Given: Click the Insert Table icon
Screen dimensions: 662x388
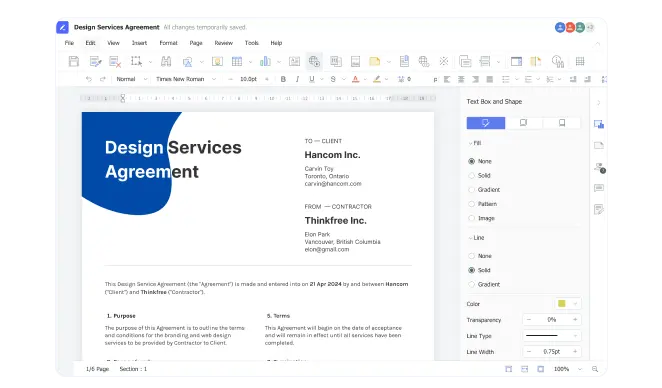Looking at the screenshot, I should (x=237, y=62).
